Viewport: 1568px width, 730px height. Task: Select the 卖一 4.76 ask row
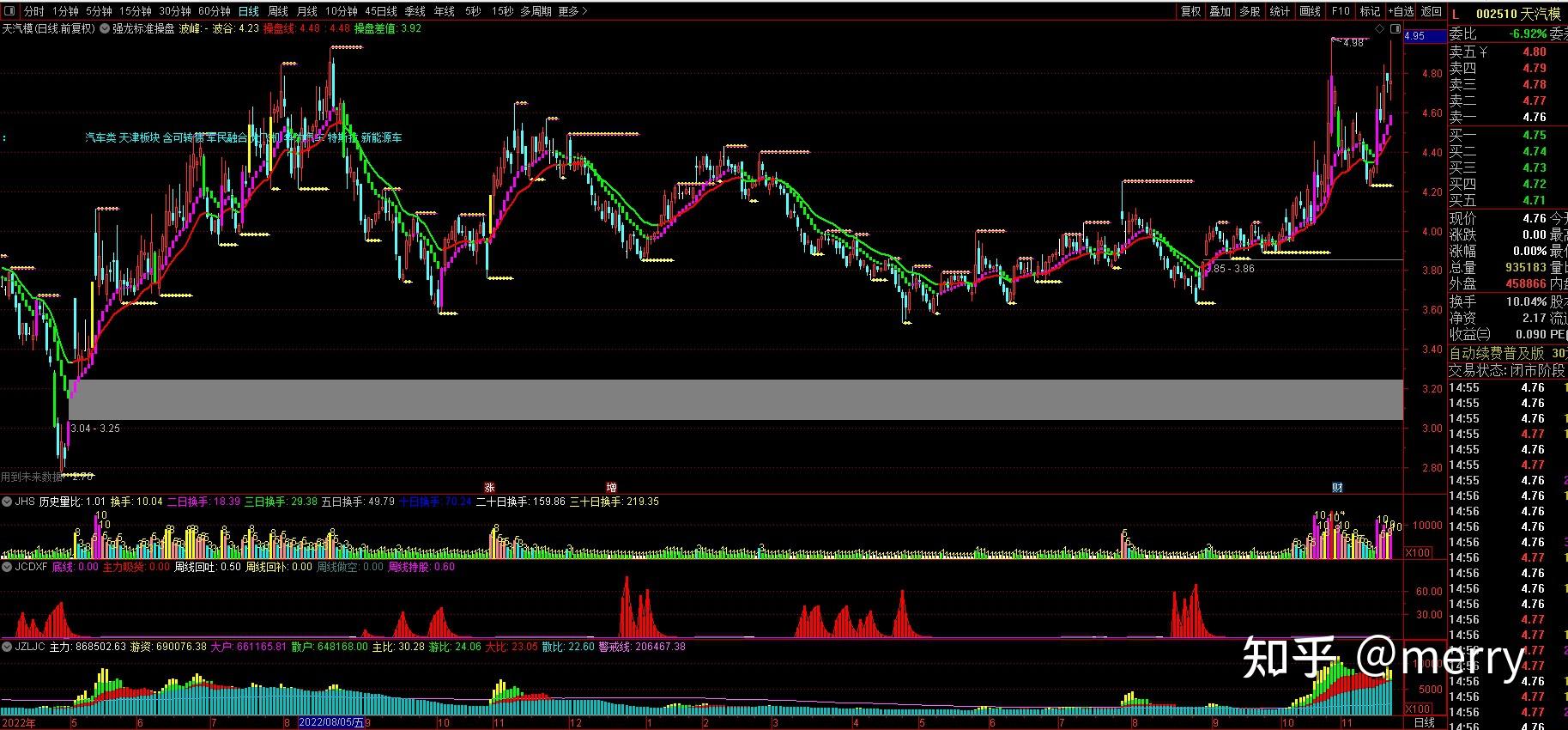[x=1508, y=117]
